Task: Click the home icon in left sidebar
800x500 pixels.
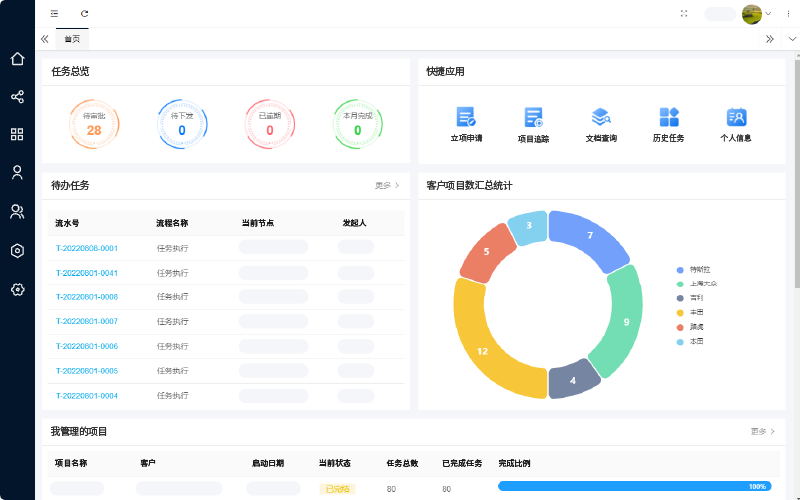Action: [17, 58]
